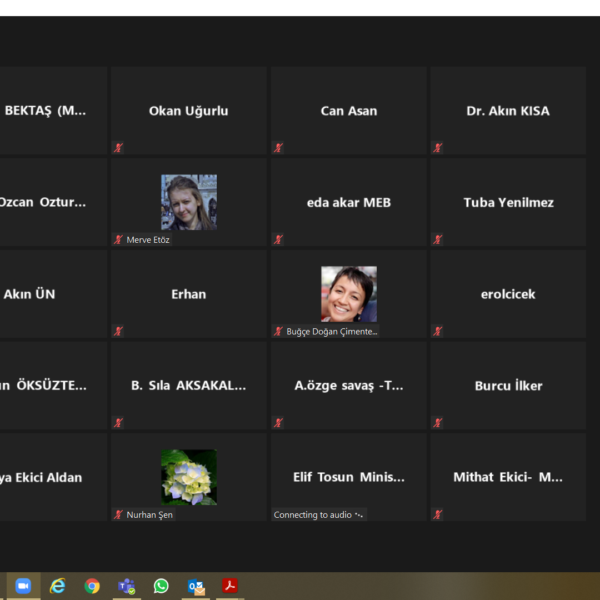This screenshot has width=600, height=600.
Task: Select Tuba Yenilmez participant name
Action: 509,202
